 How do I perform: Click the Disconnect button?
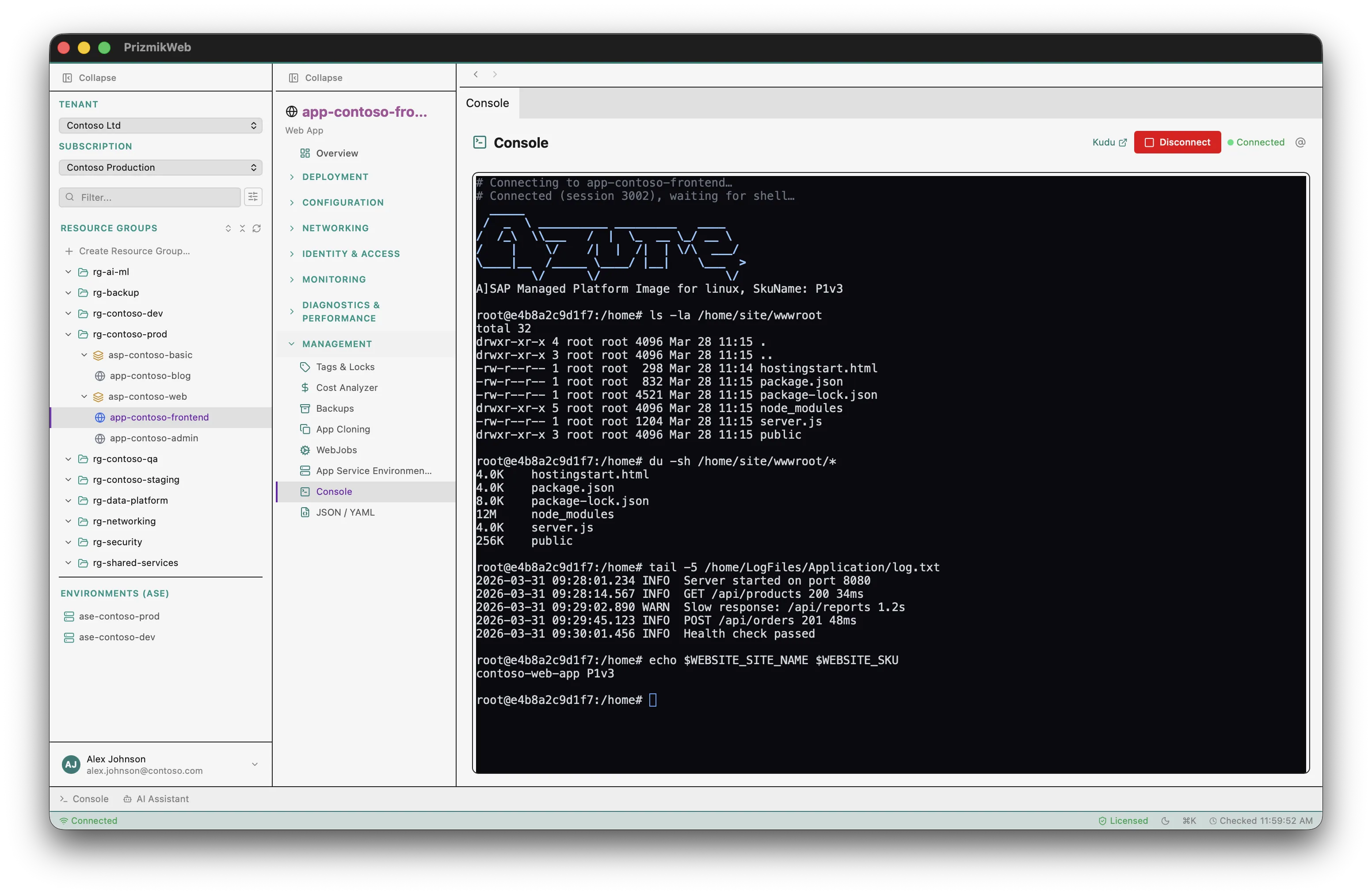(x=1177, y=142)
